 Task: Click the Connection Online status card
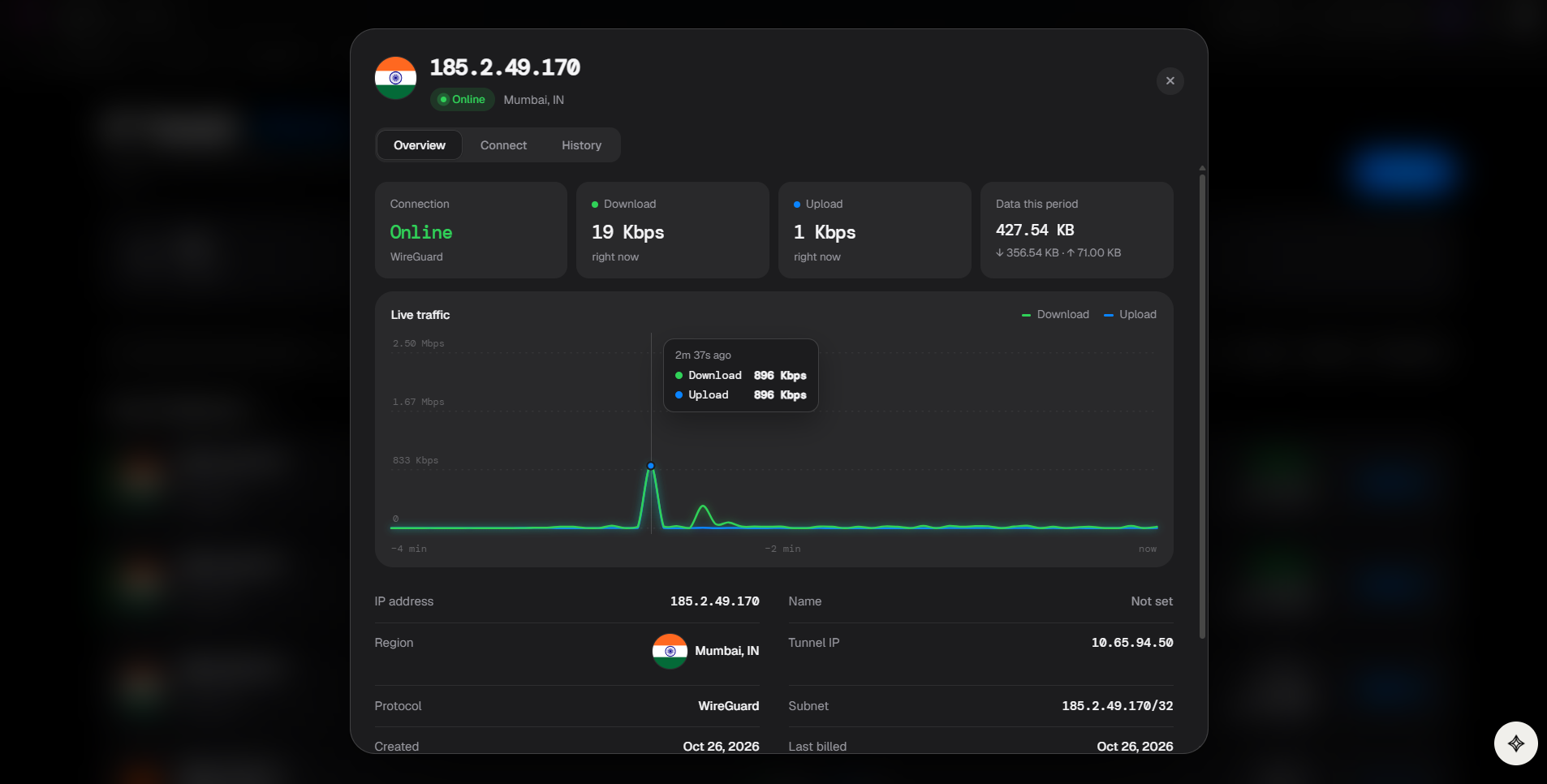[x=471, y=230]
